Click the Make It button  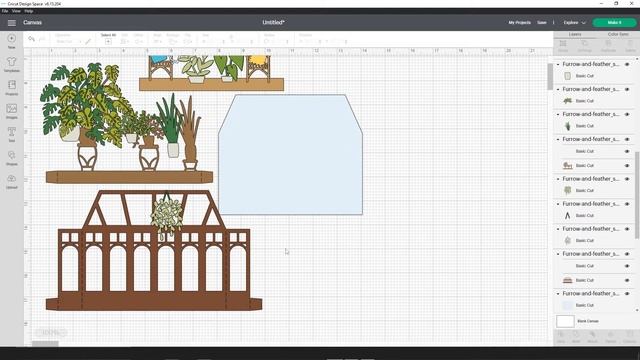(614, 23)
